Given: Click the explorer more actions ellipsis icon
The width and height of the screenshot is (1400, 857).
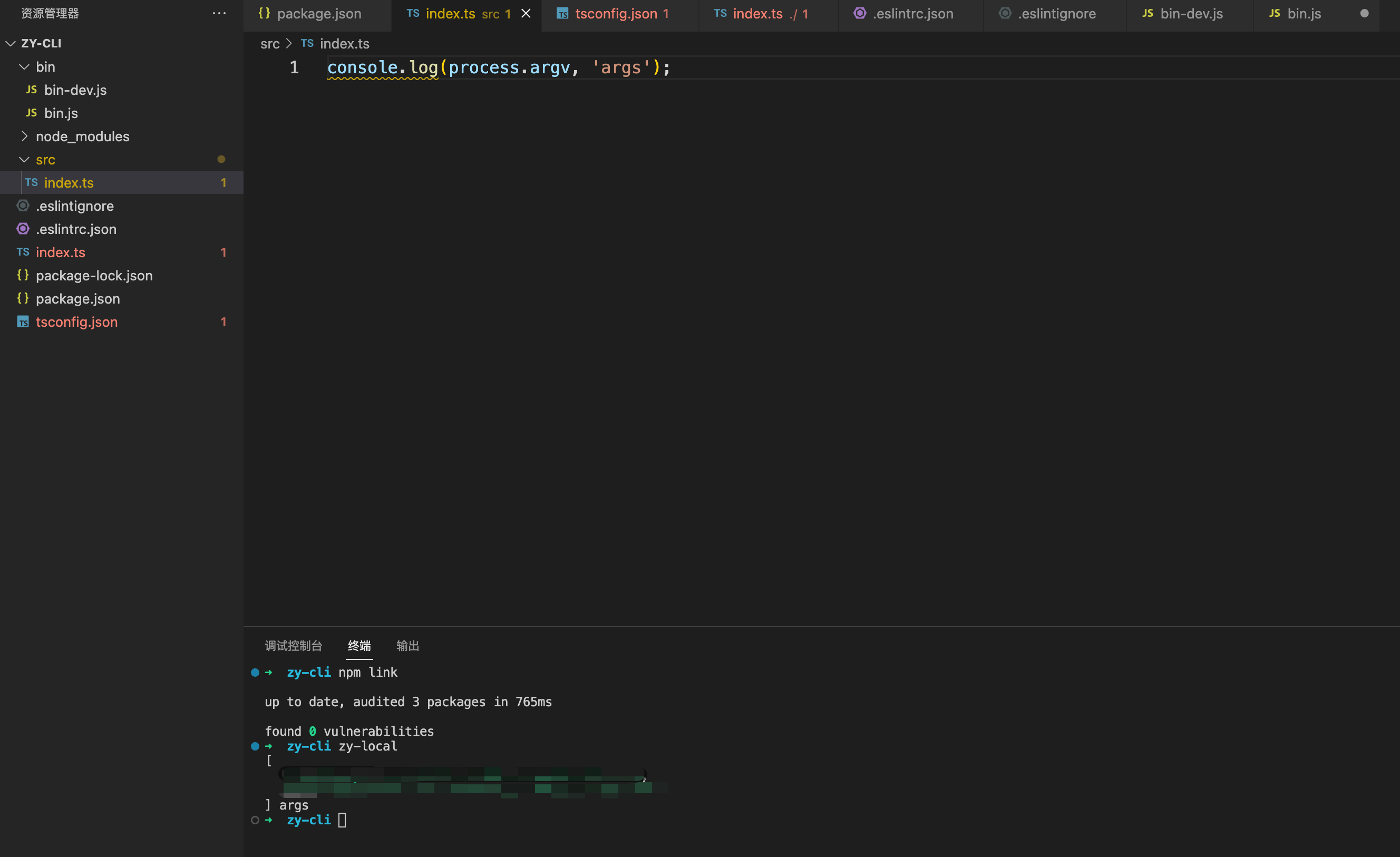Looking at the screenshot, I should 219,13.
